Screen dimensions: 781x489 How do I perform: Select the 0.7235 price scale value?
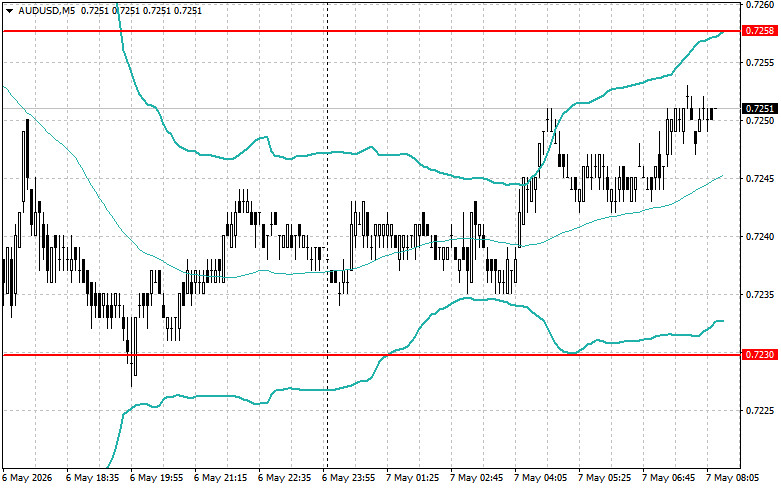tap(760, 295)
